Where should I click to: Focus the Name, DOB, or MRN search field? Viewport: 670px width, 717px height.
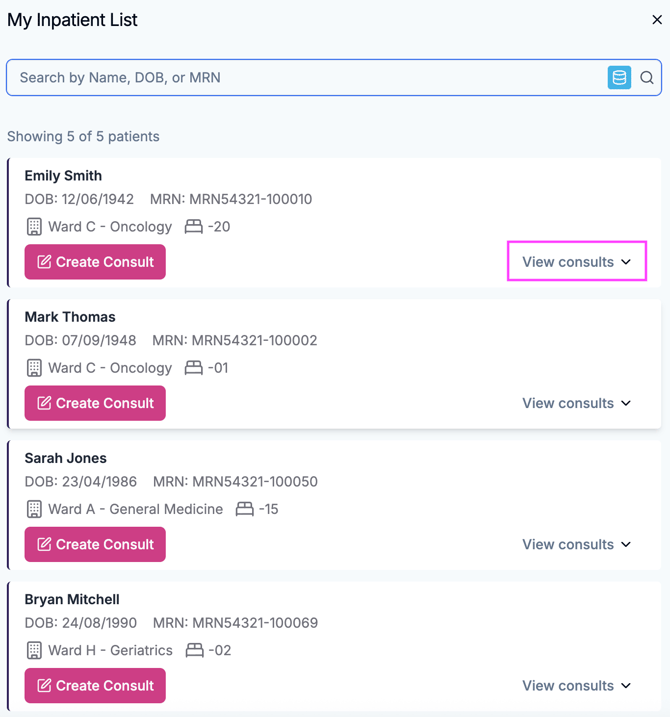point(300,78)
